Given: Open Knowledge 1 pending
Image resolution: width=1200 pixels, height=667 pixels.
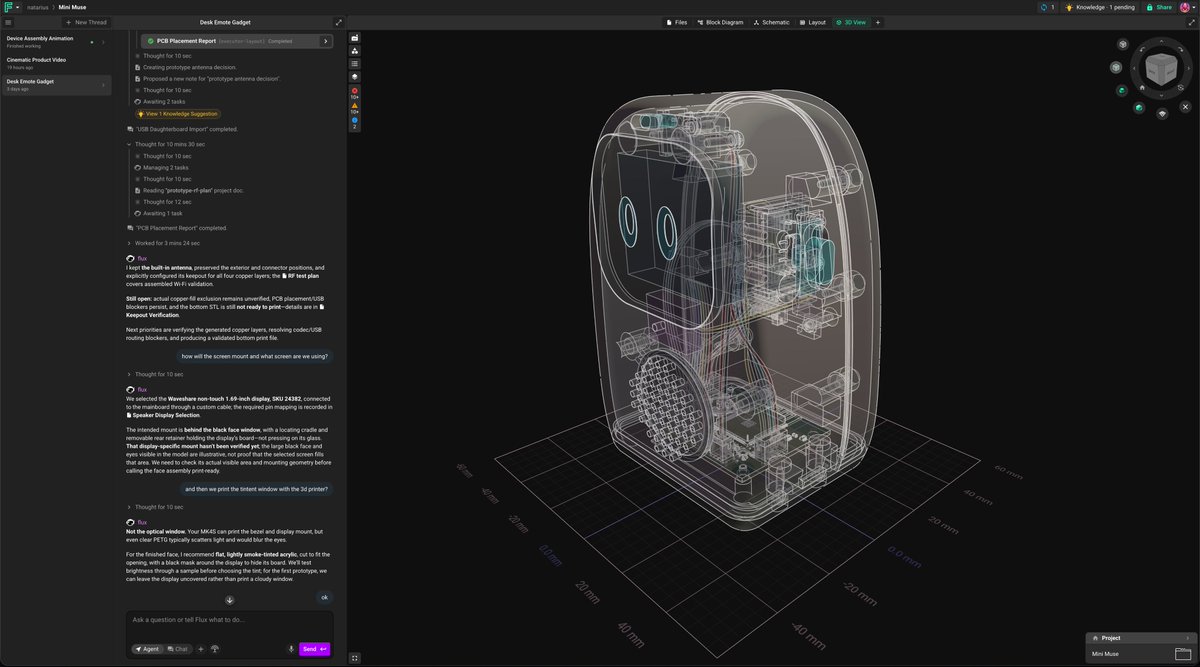Looking at the screenshot, I should [x=1101, y=7].
